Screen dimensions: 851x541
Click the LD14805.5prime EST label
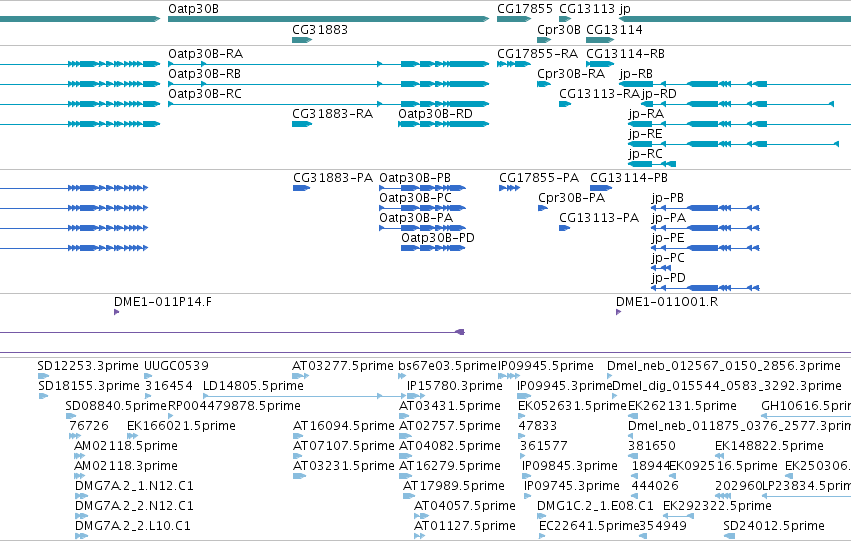click(x=253, y=386)
